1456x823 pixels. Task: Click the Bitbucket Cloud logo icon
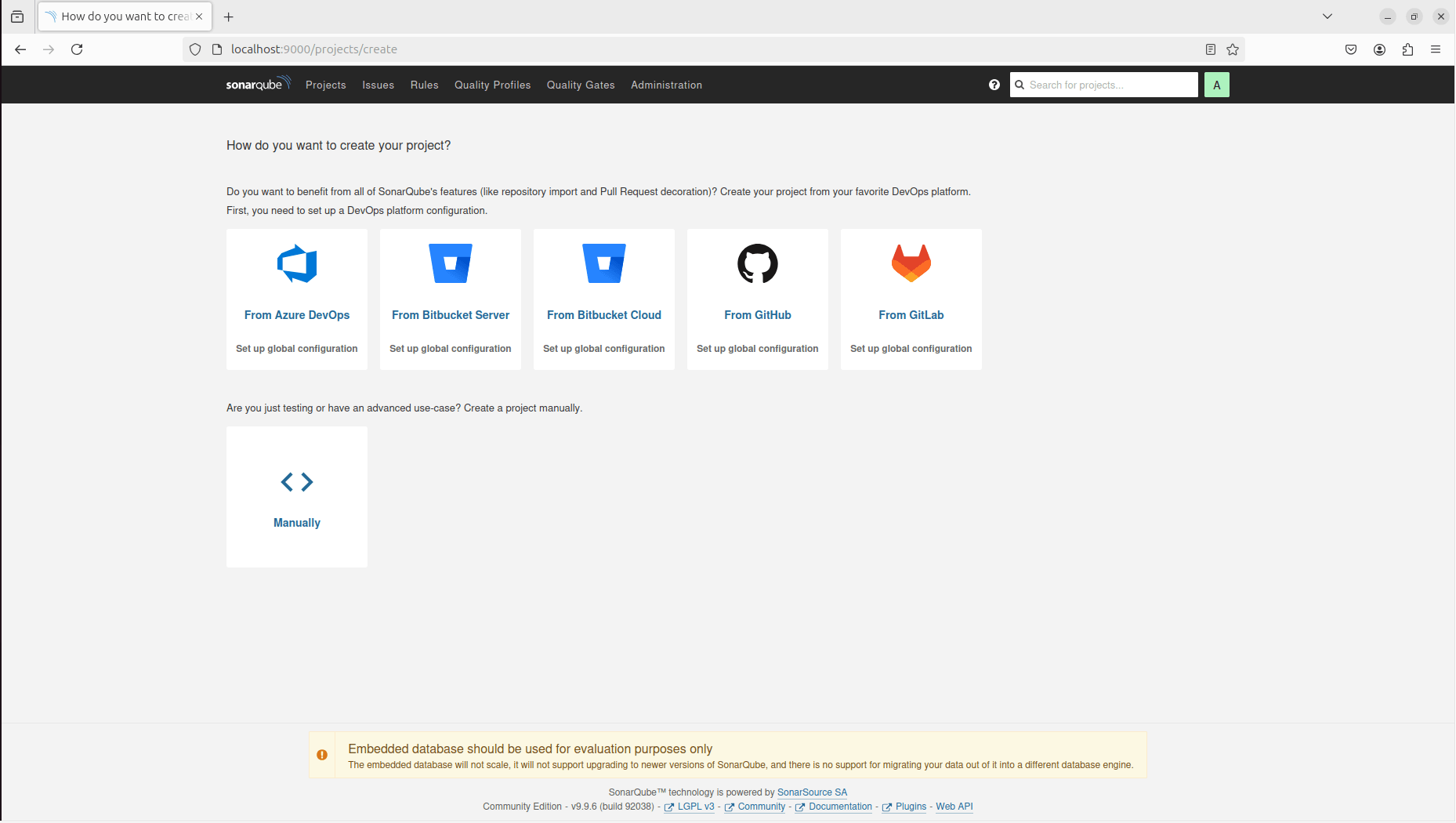(604, 263)
